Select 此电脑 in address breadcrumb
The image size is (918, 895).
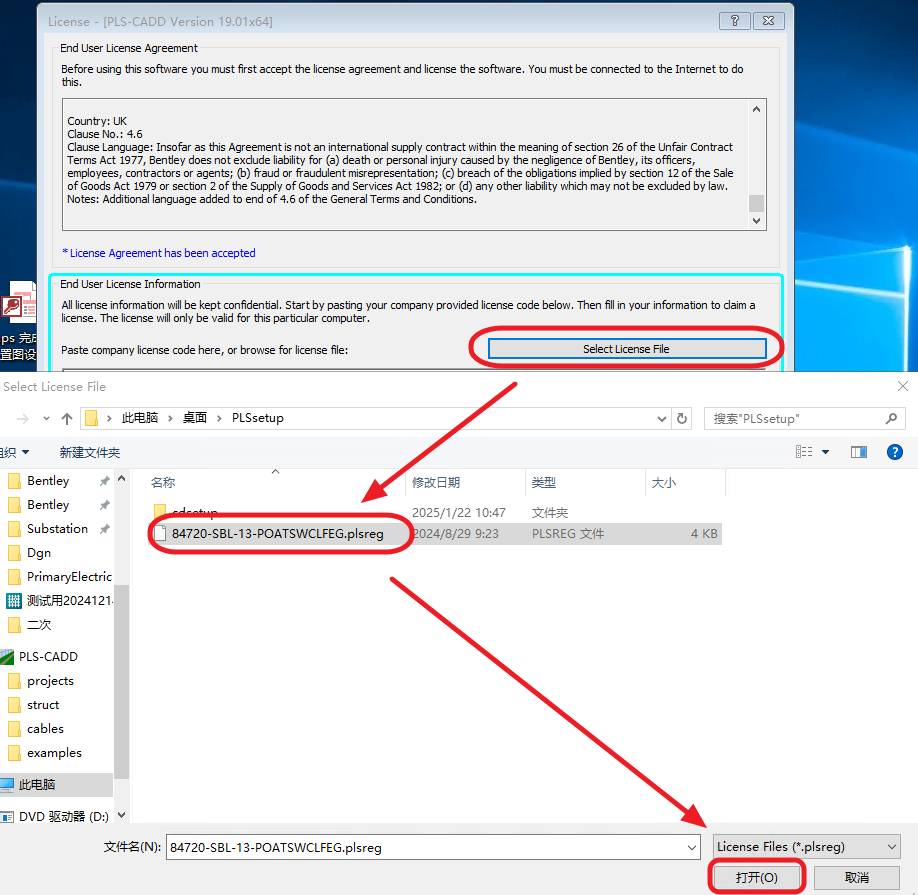(x=139, y=418)
